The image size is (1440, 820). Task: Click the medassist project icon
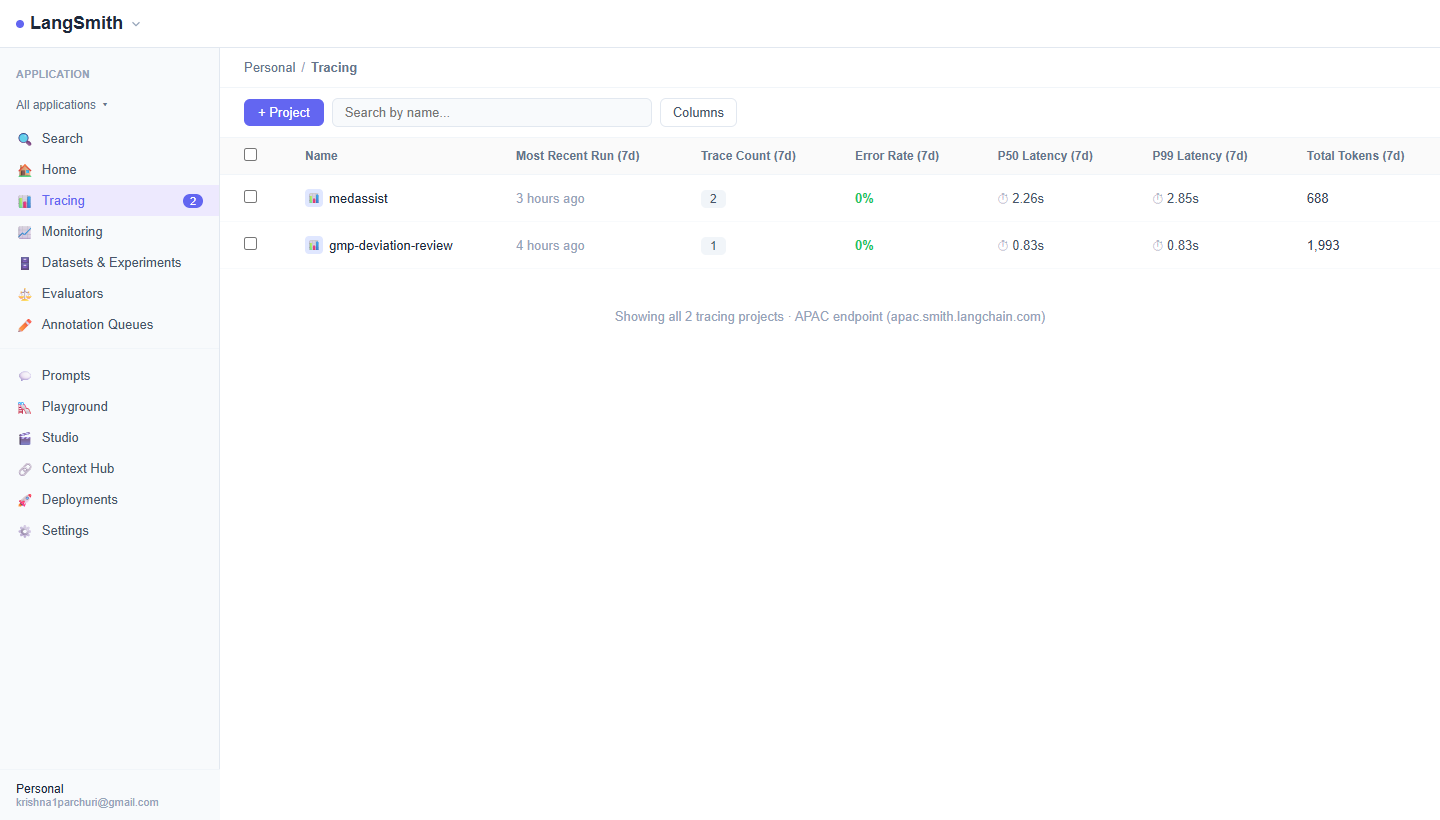[x=314, y=198]
